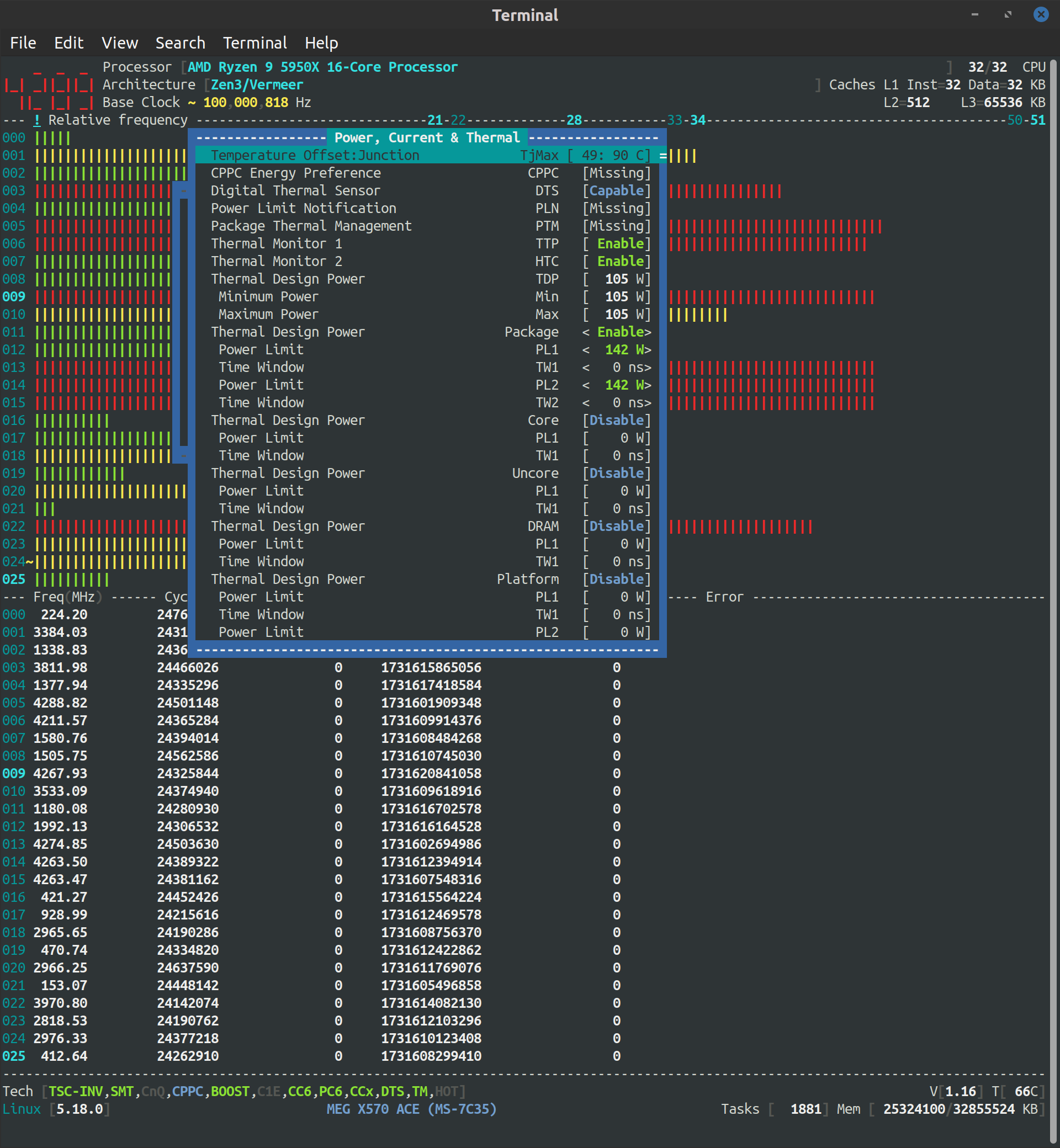1060x1148 pixels.
Task: Toggle Package Thermal Design Power Enable
Action: tap(617, 332)
